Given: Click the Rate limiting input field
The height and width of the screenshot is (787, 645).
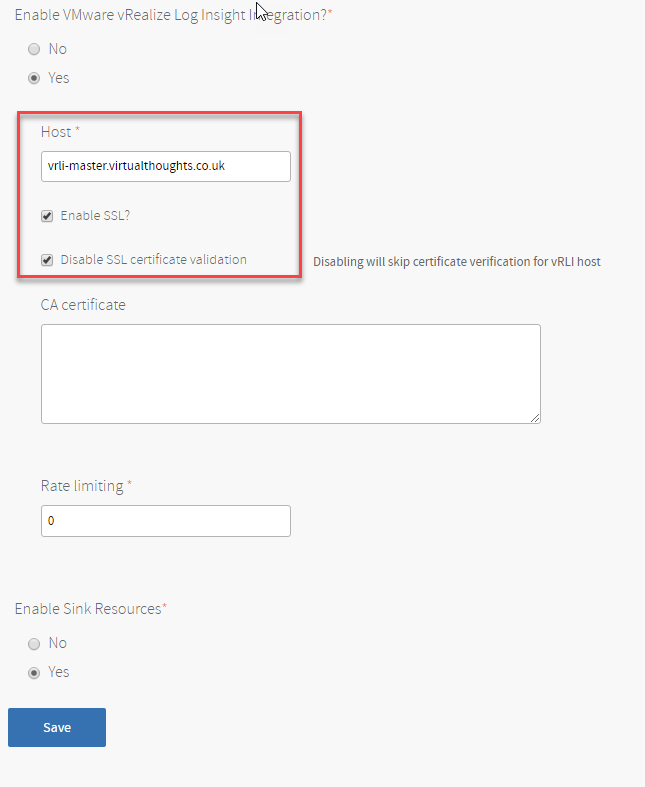Looking at the screenshot, I should tap(166, 521).
